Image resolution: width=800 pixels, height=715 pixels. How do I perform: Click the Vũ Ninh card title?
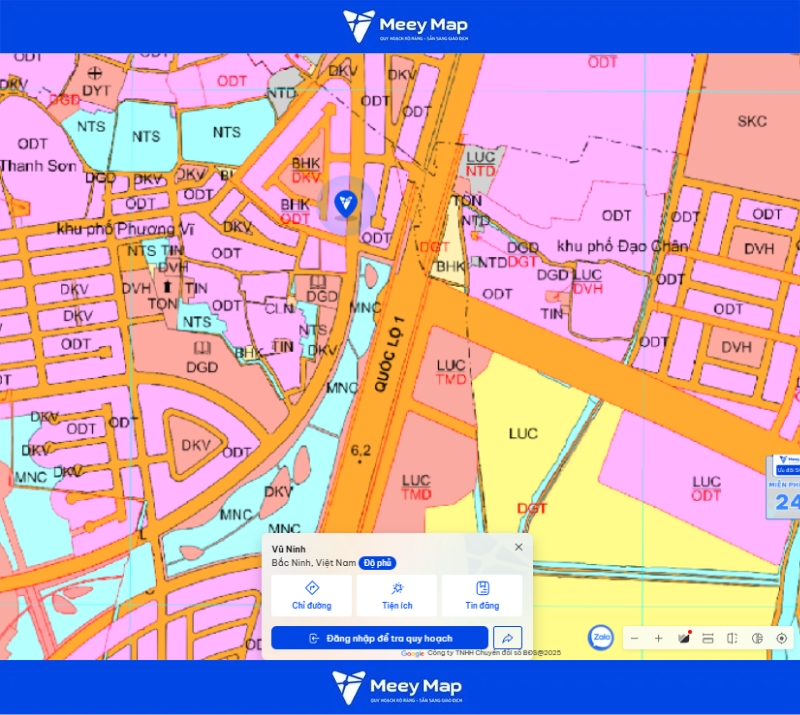(289, 549)
